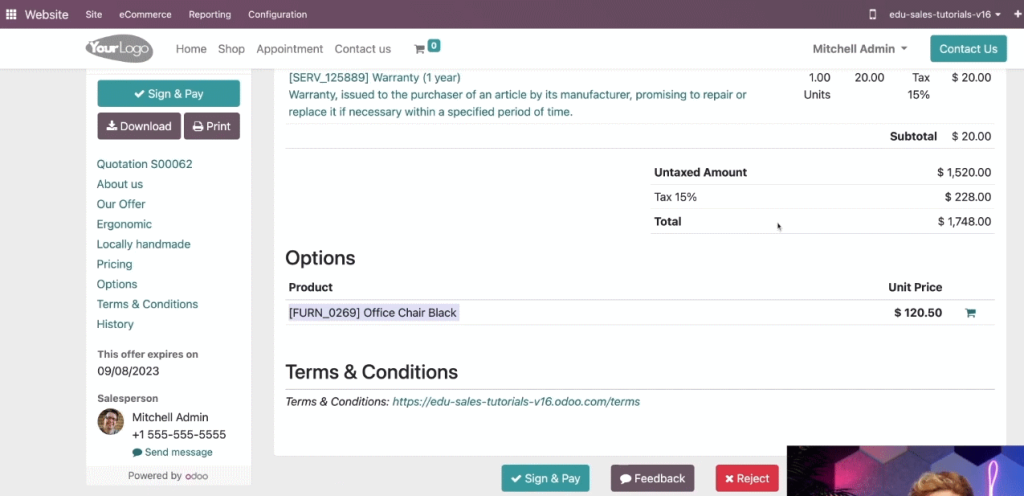1024x496 pixels.
Task: Open the Terms & Conditions URL link
Action: click(x=516, y=402)
